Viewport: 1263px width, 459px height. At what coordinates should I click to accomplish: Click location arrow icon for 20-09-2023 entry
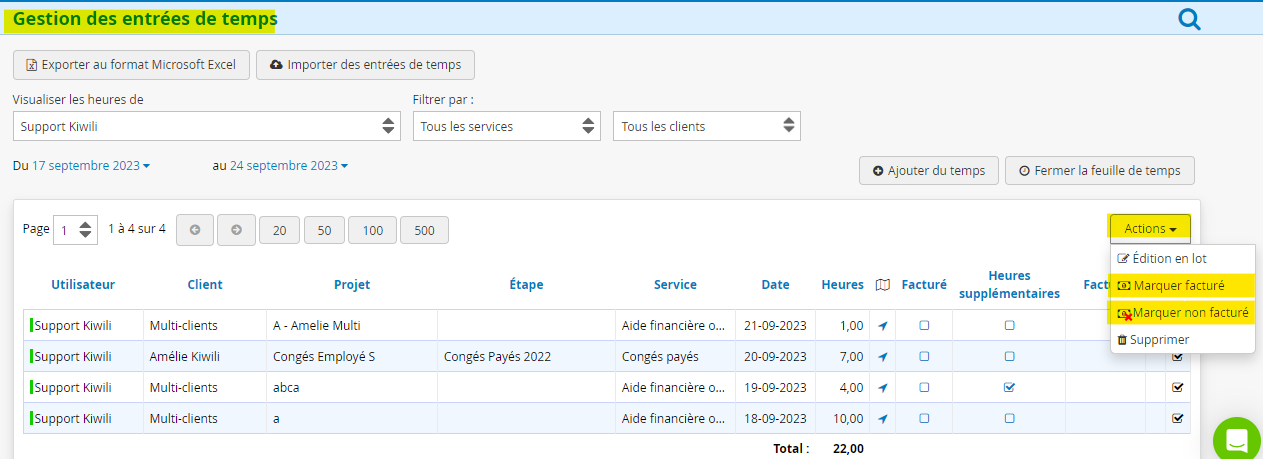point(882,356)
